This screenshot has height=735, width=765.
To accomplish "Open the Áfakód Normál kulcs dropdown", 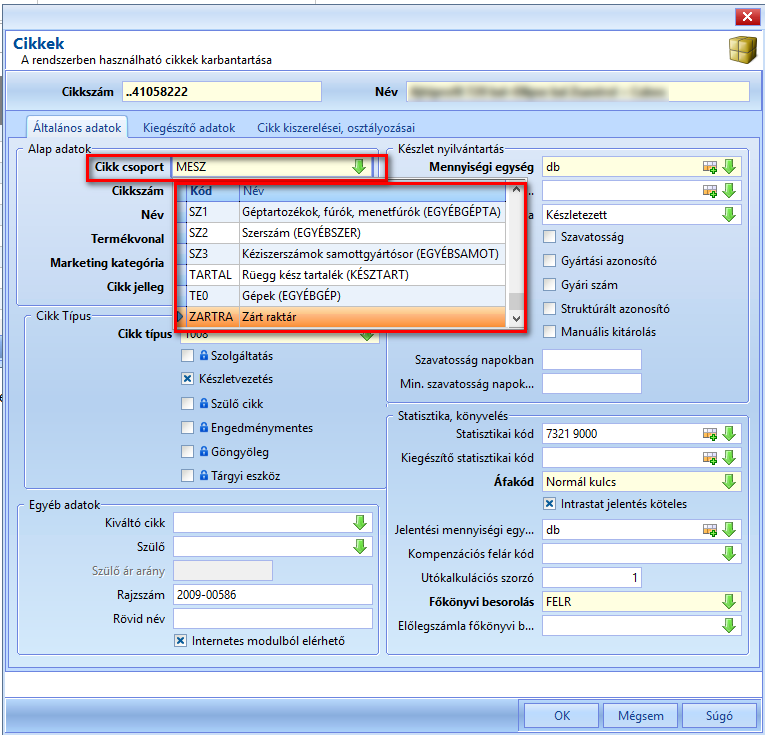I will 729,482.
